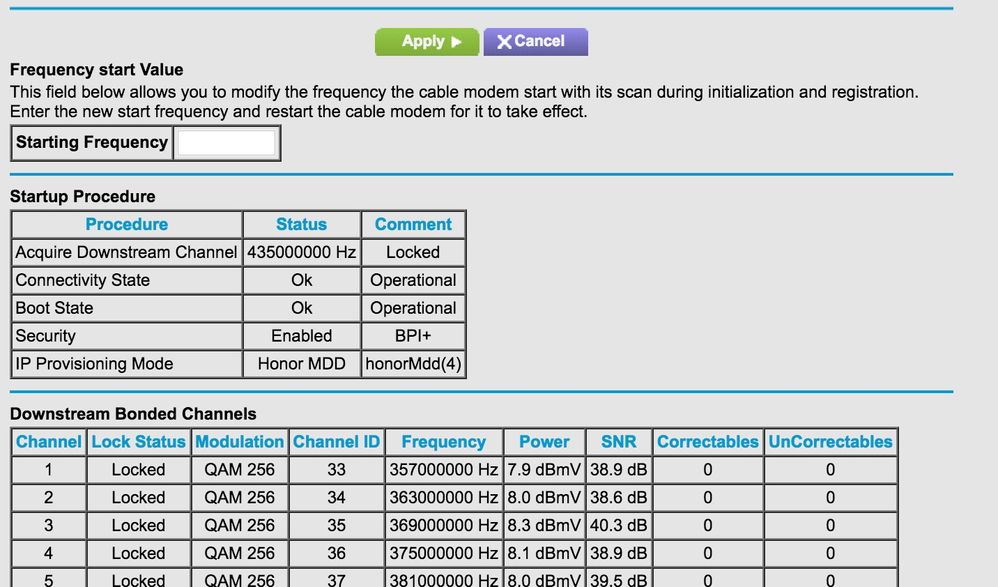998x587 pixels.
Task: Select the 357000000 Hz frequency cell
Action: [x=443, y=470]
